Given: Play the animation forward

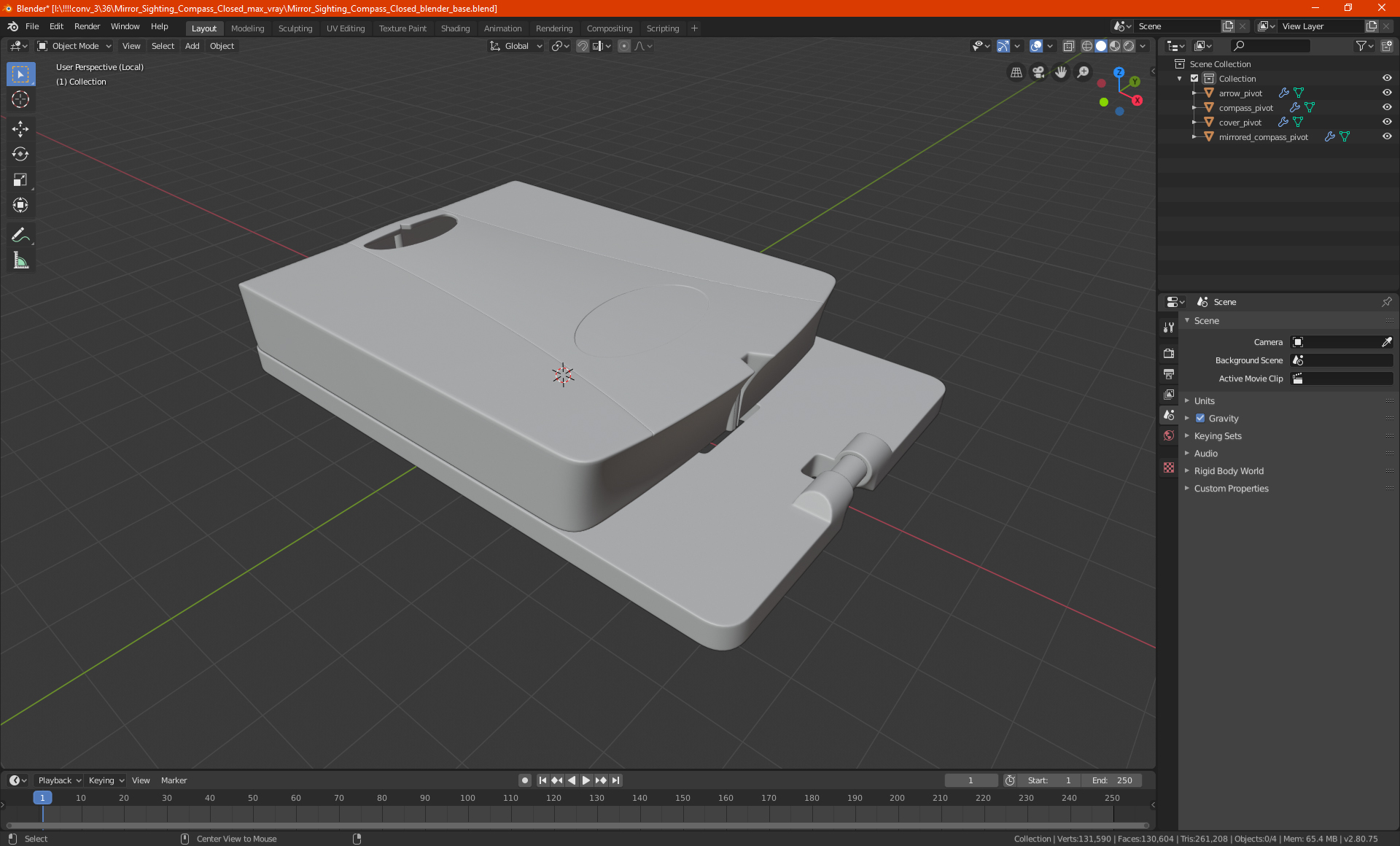Looking at the screenshot, I should [586, 780].
